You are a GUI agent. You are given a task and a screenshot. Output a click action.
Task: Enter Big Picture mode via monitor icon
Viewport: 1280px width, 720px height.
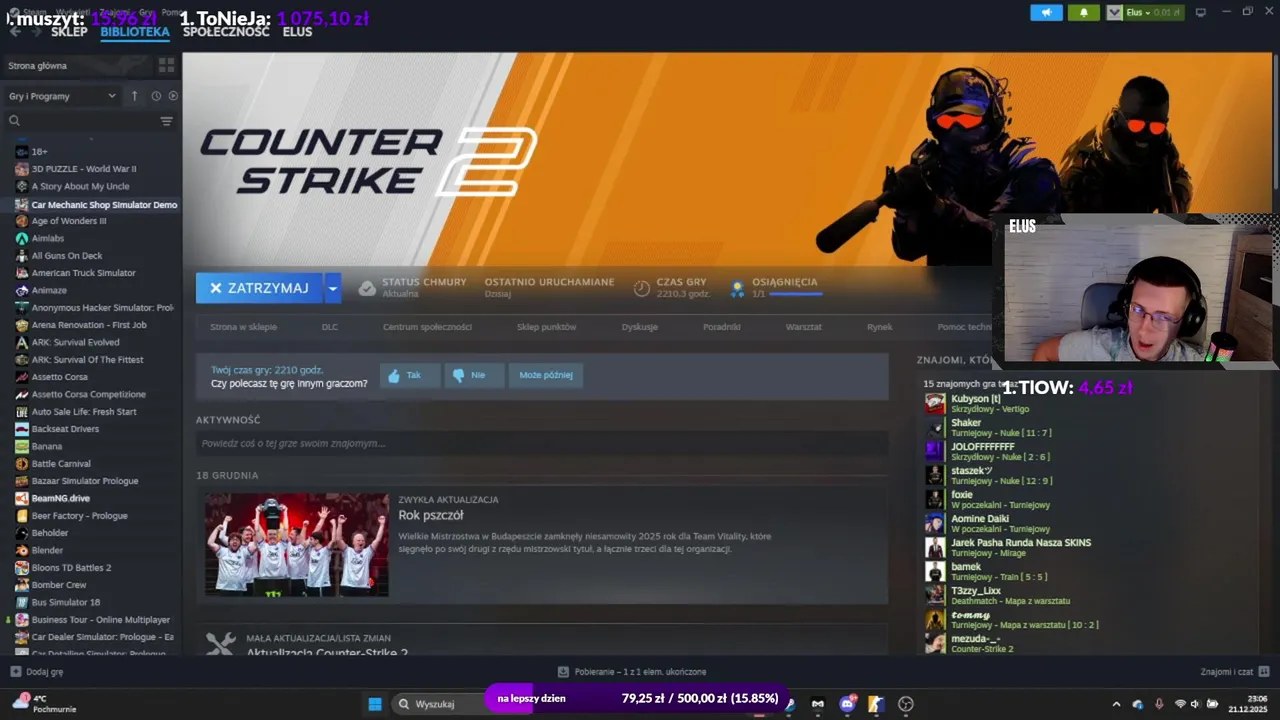tap(1201, 12)
